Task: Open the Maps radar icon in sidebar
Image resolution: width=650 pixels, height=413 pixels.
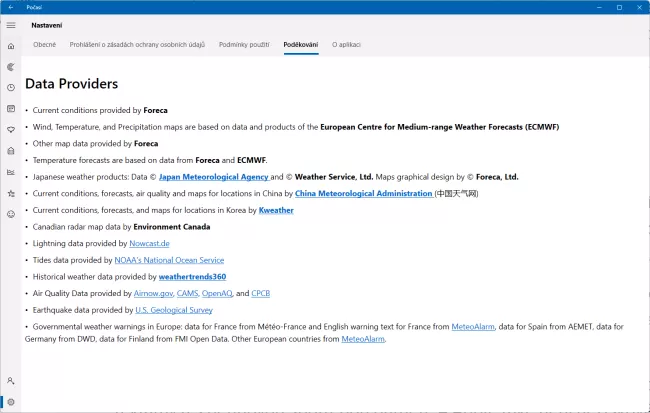Action: 11,67
